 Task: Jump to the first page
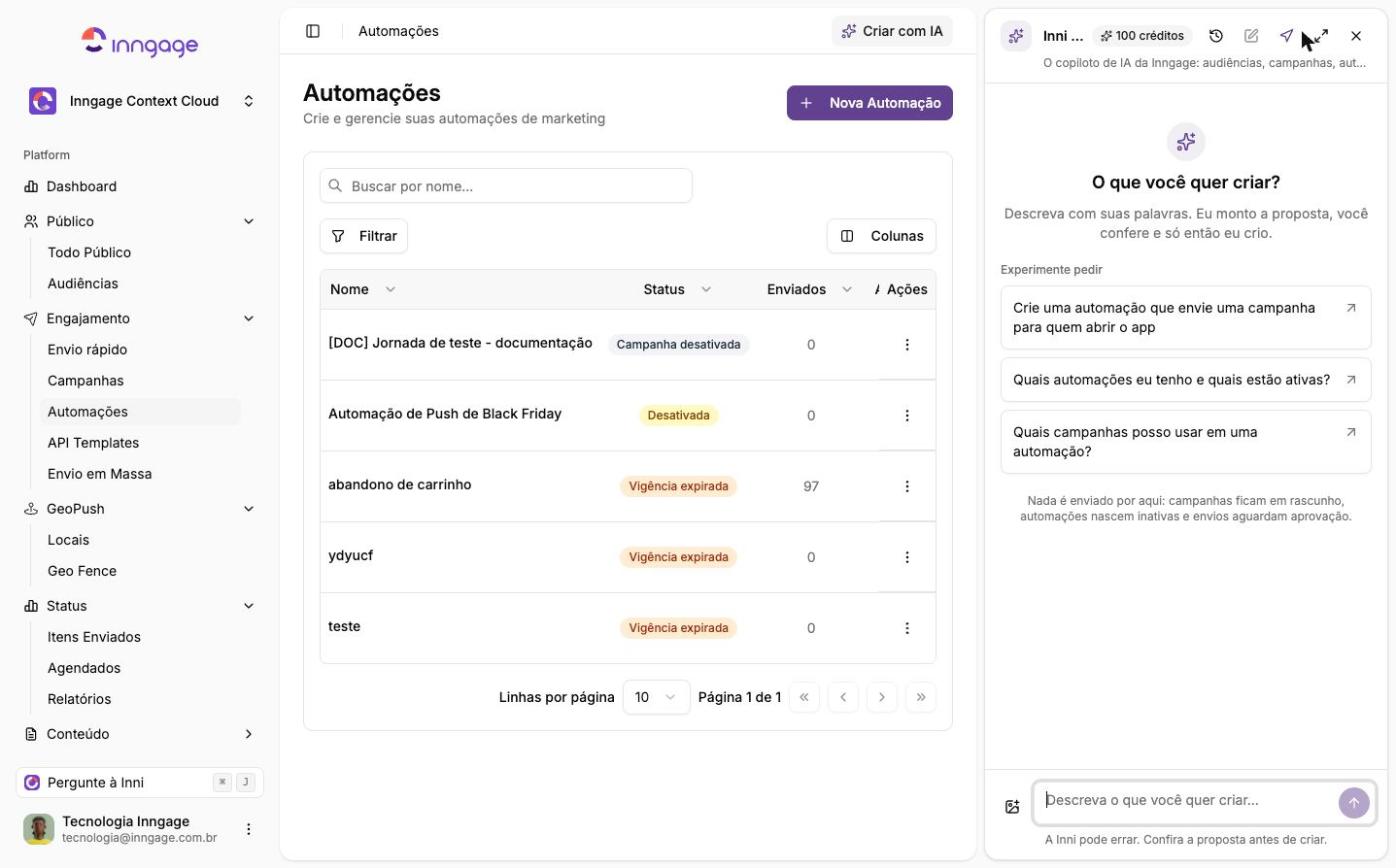(804, 697)
